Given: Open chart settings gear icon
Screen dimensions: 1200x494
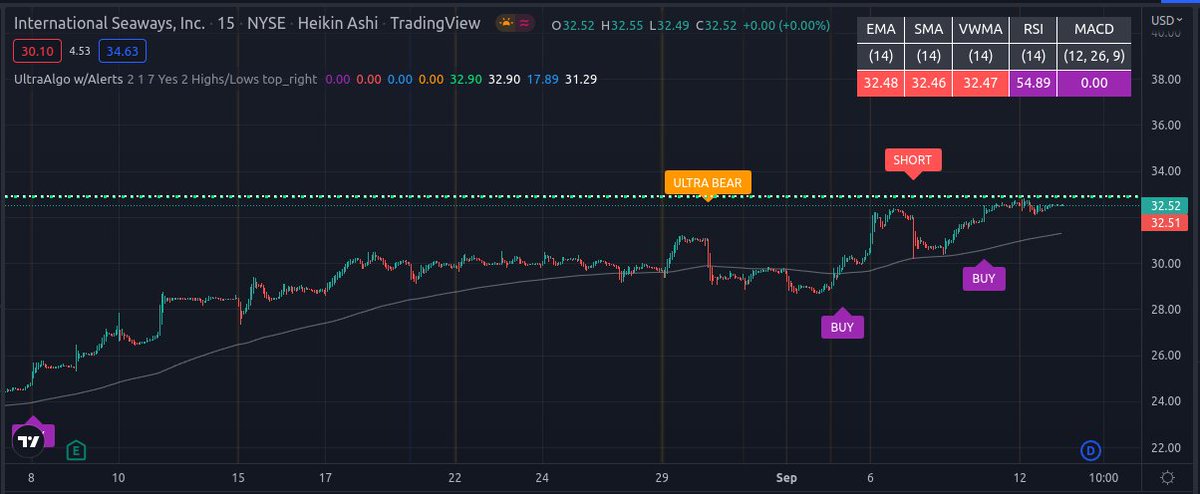Looking at the screenshot, I should [x=1168, y=478].
